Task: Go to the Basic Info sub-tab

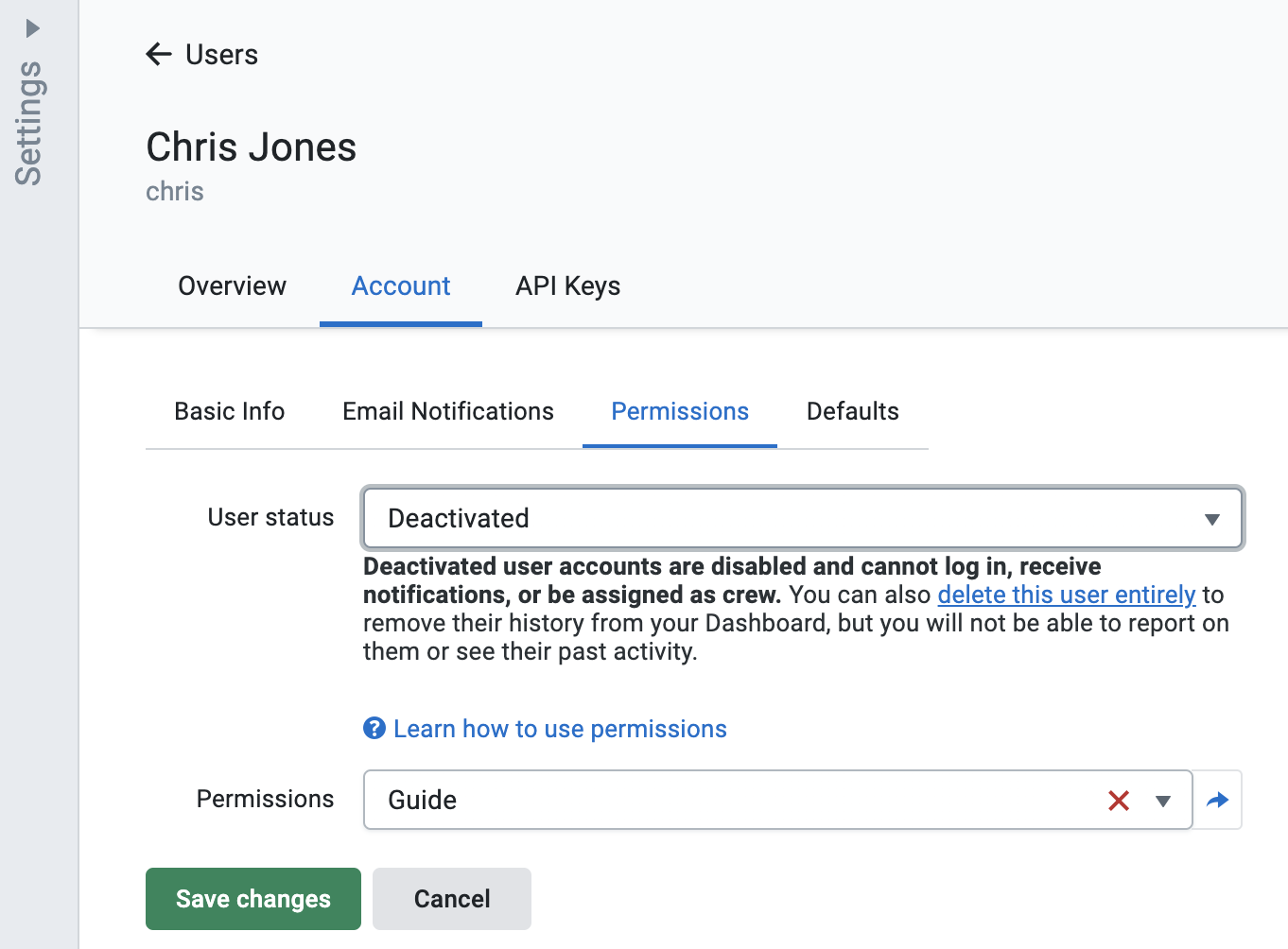Action: [x=230, y=412]
